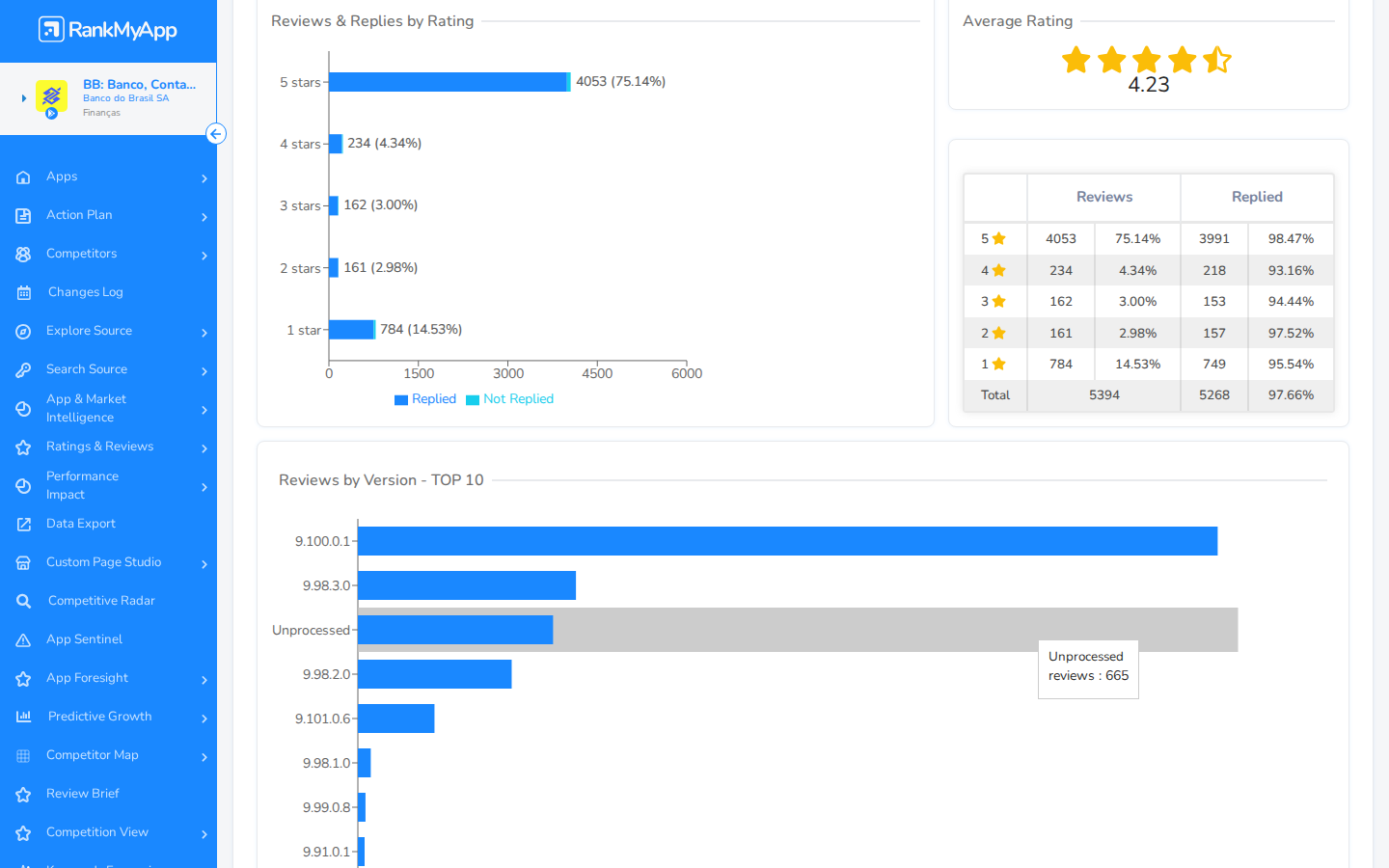Click the Banco do Brasil SA developer link

125,98
